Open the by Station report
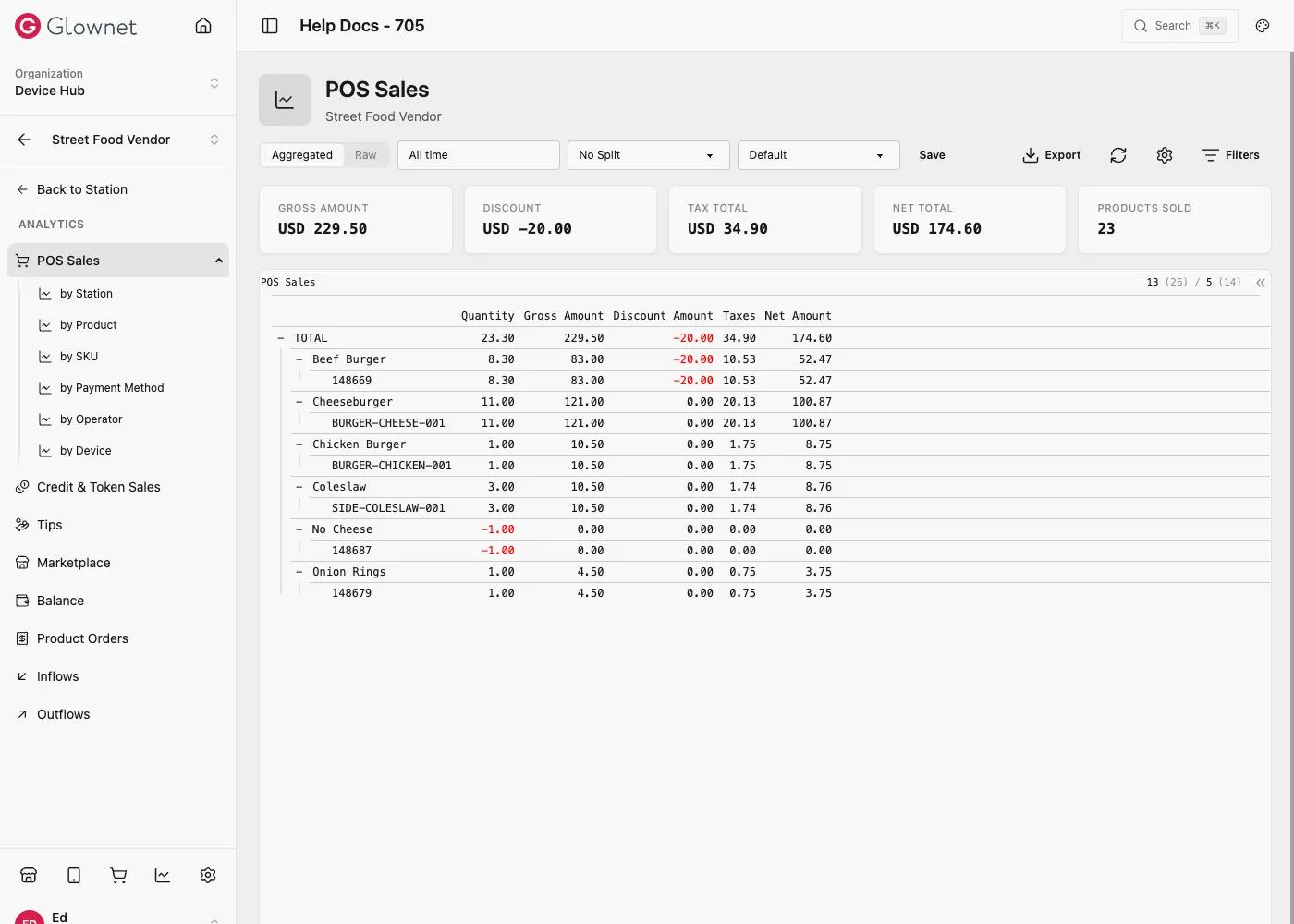The width and height of the screenshot is (1294, 924). (86, 294)
